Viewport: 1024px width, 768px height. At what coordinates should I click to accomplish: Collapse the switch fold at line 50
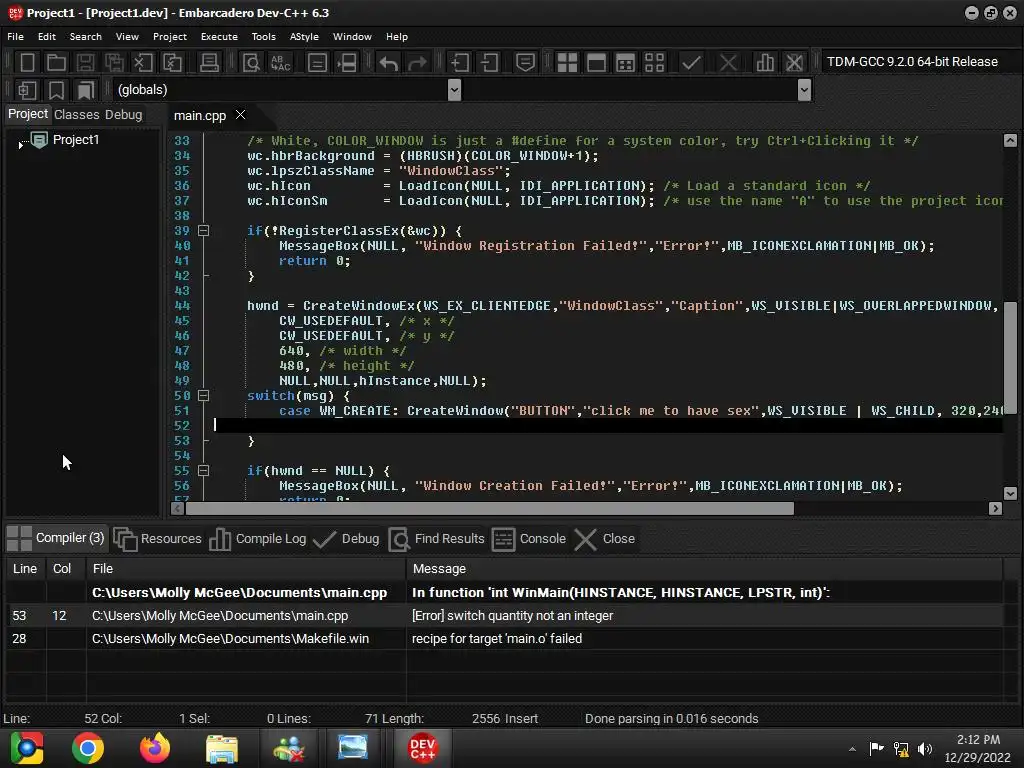pyautogui.click(x=204, y=396)
